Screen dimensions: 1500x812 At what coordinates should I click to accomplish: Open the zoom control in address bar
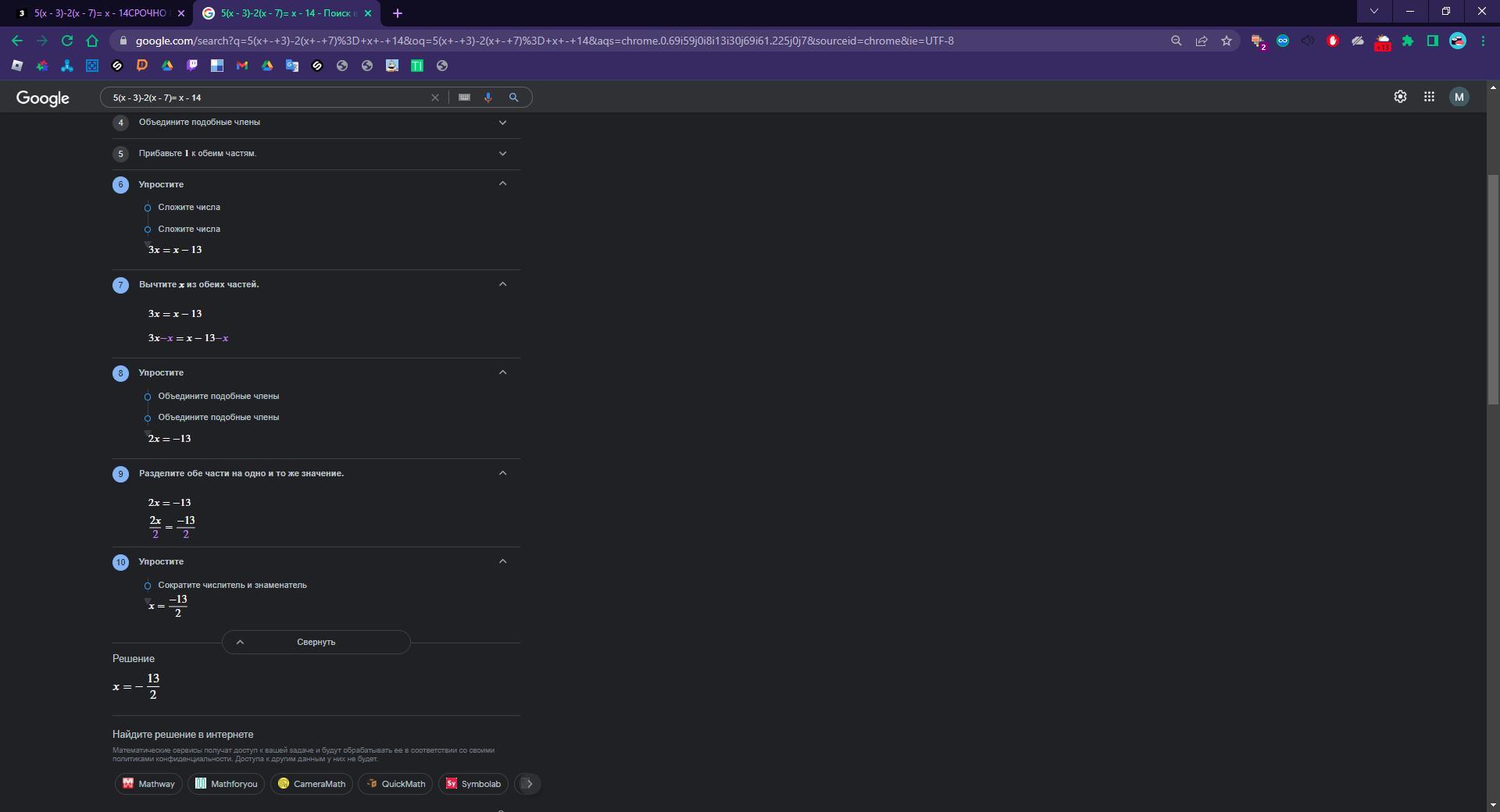[1176, 41]
